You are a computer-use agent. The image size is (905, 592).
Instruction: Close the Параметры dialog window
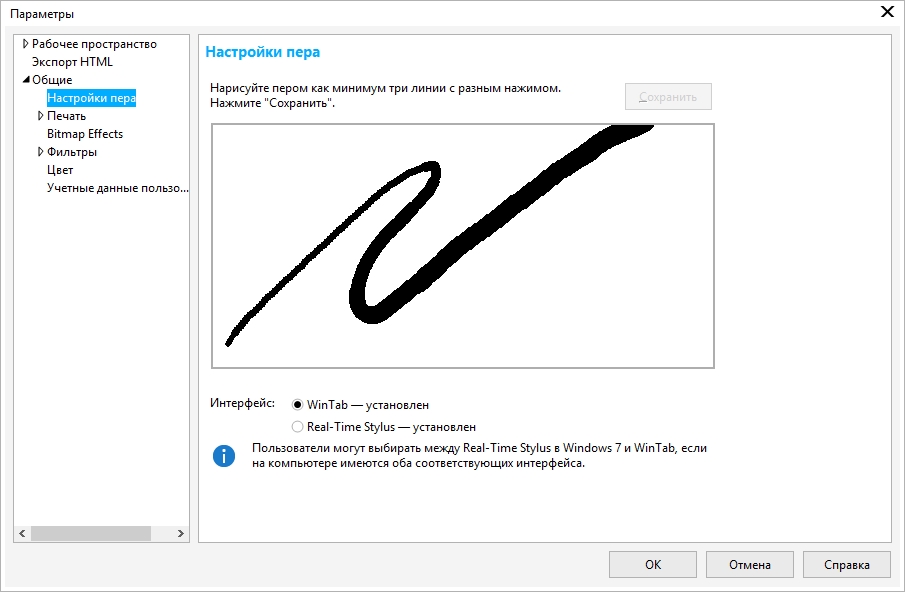886,13
